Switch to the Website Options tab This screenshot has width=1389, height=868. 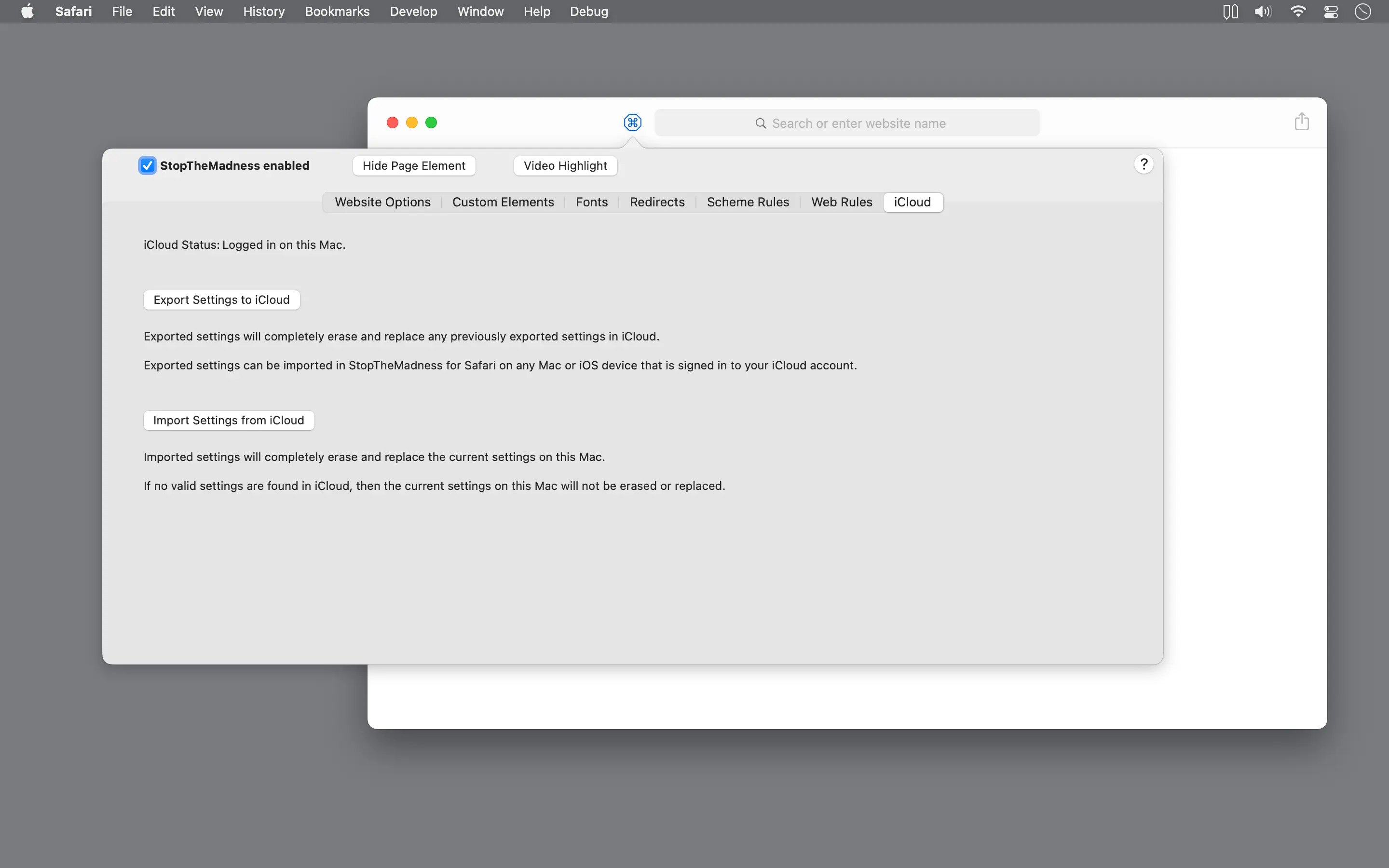[382, 202]
